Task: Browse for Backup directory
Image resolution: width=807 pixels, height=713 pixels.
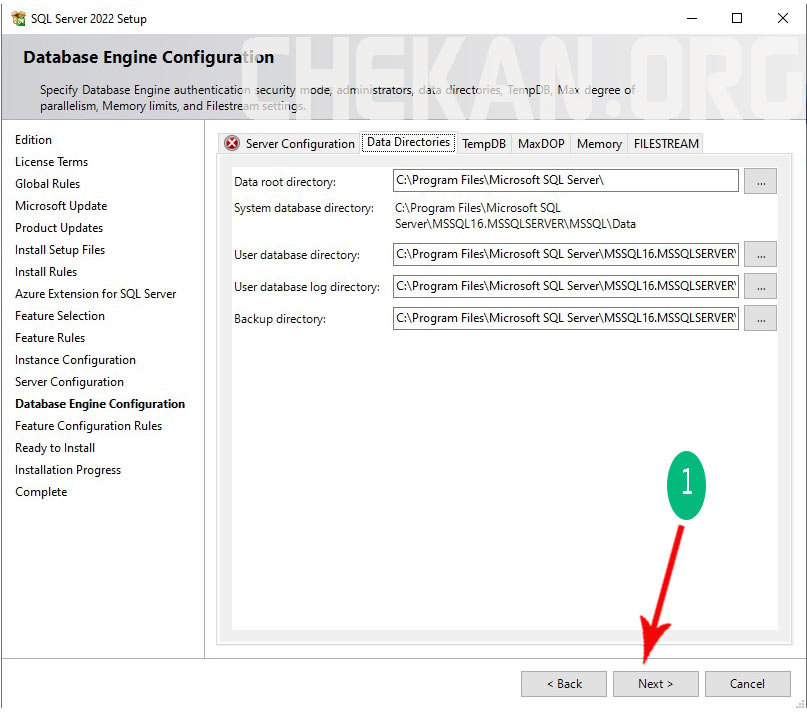Action: click(760, 318)
